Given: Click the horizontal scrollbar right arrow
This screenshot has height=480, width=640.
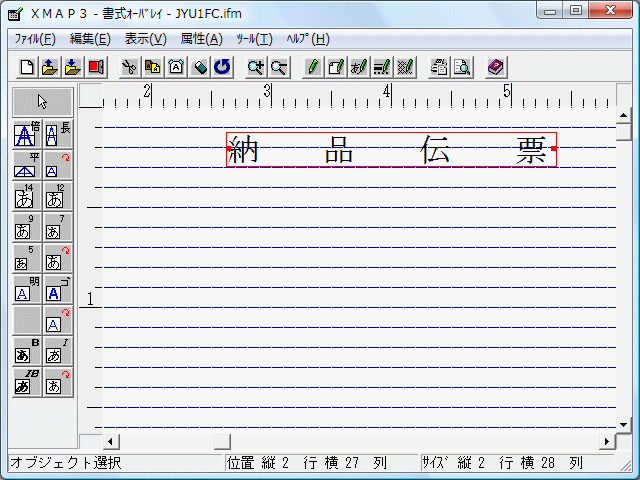Looking at the screenshot, I should [607, 441].
